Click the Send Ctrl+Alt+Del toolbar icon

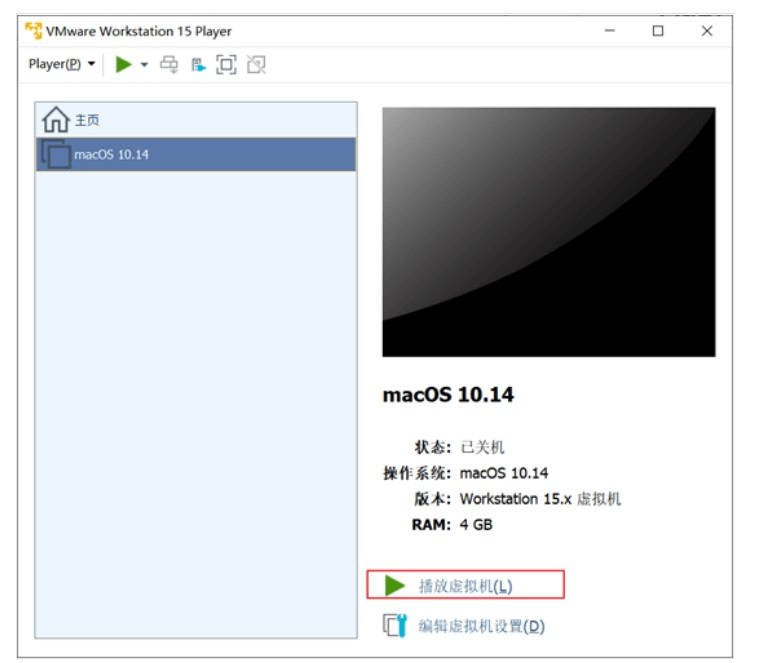pos(169,65)
